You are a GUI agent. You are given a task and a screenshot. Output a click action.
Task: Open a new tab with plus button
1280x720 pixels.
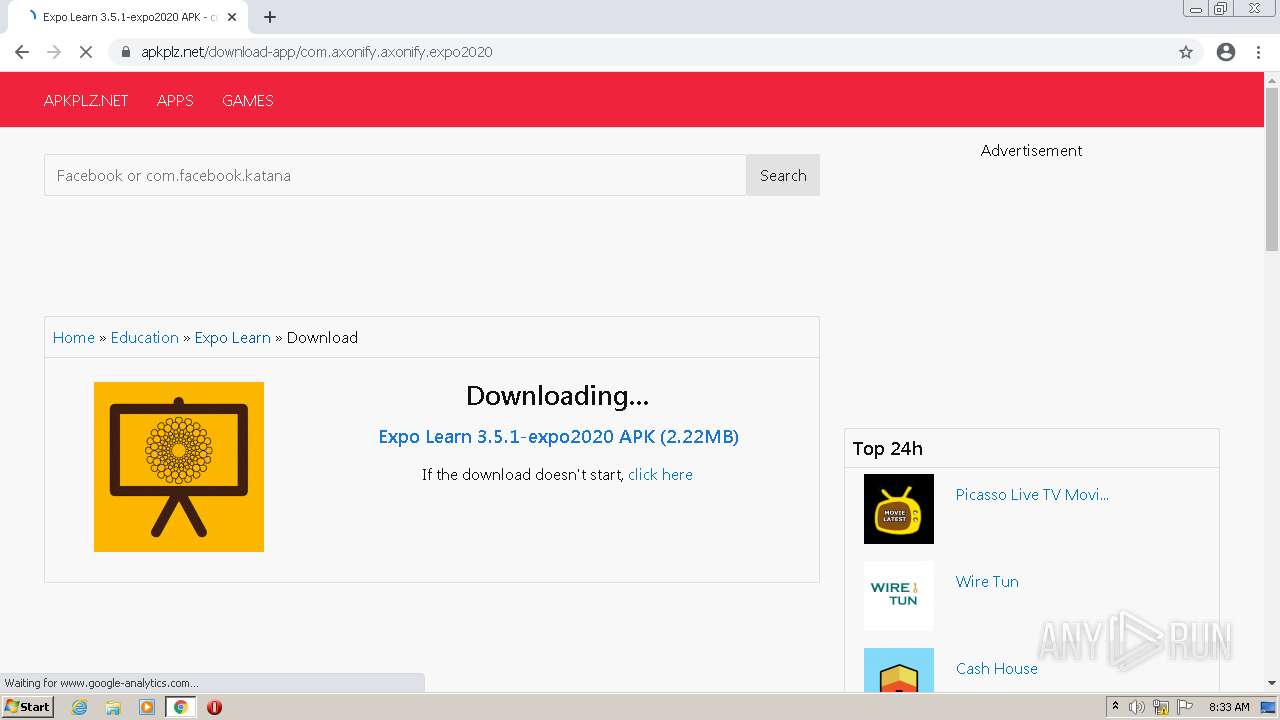pos(270,17)
